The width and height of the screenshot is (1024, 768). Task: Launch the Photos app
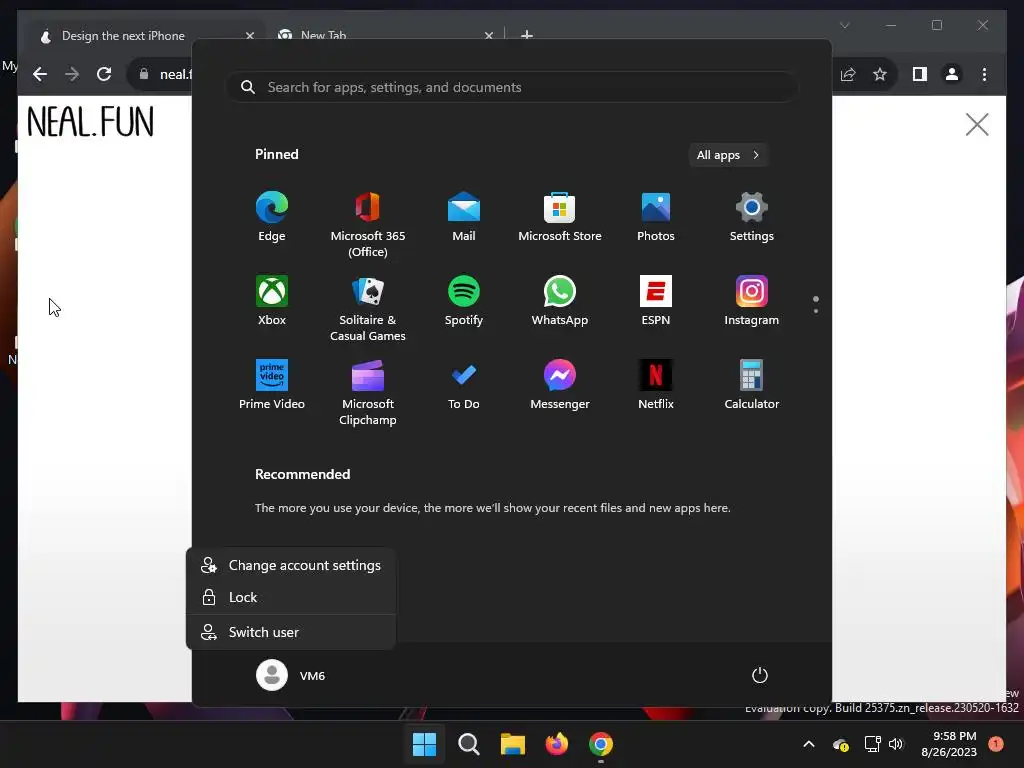[x=656, y=217]
